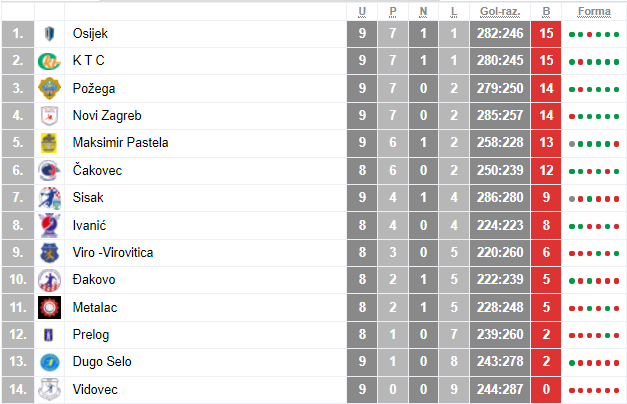
Task: Click Vidovec's form dots indicator
Action: 594,389
